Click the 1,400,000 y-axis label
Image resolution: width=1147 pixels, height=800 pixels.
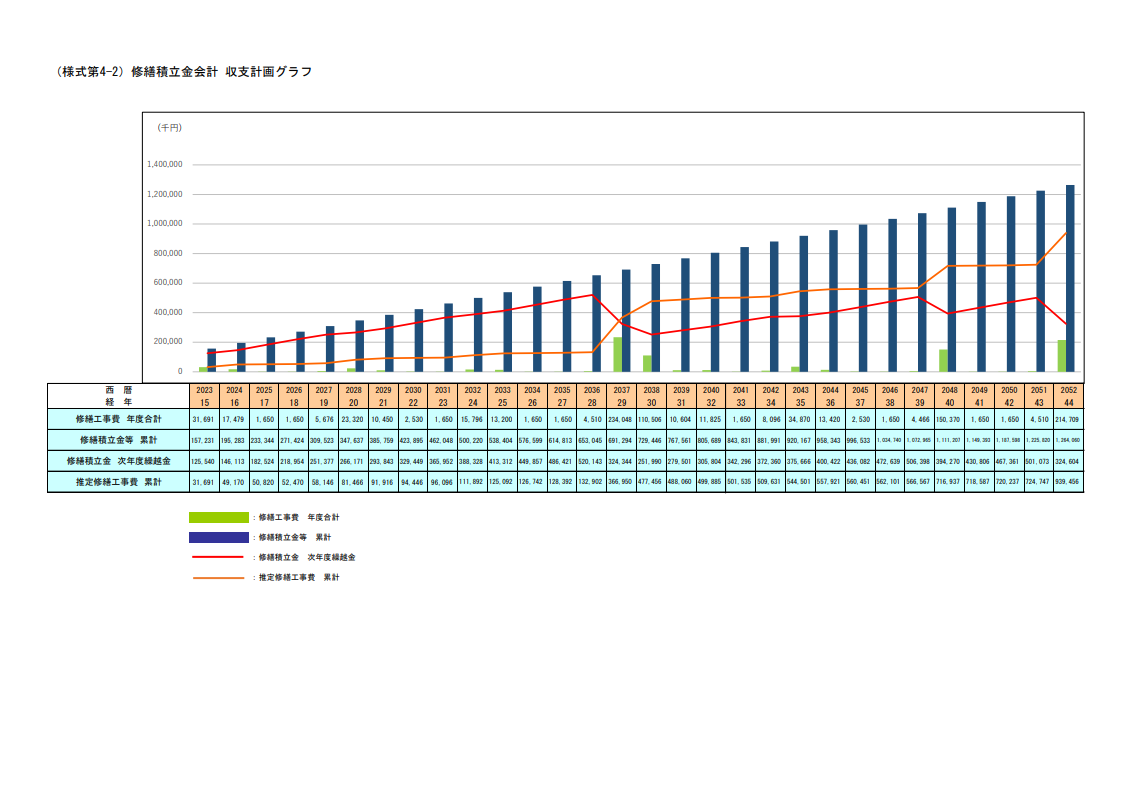[x=165, y=165]
